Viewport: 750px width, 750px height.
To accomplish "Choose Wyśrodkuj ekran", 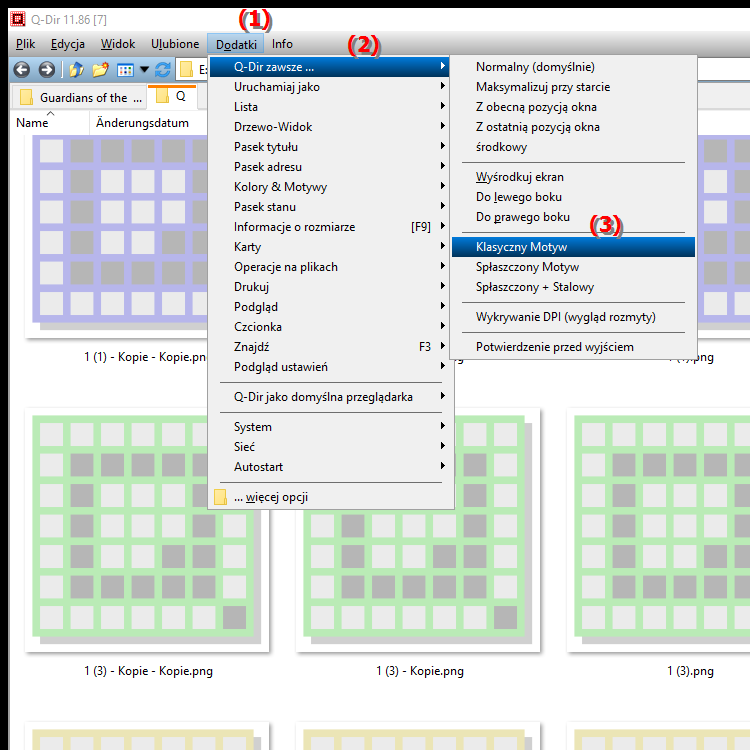I will (x=573, y=177).
